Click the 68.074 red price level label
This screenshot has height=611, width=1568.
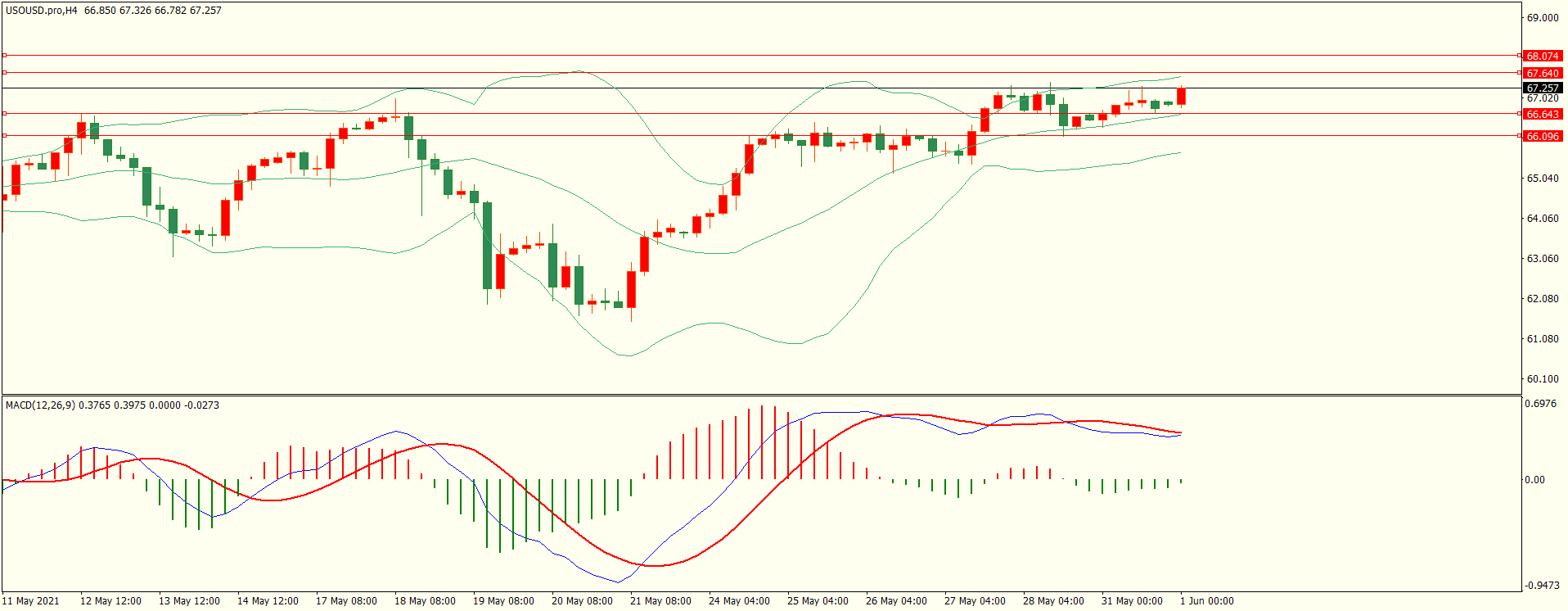[x=1542, y=57]
